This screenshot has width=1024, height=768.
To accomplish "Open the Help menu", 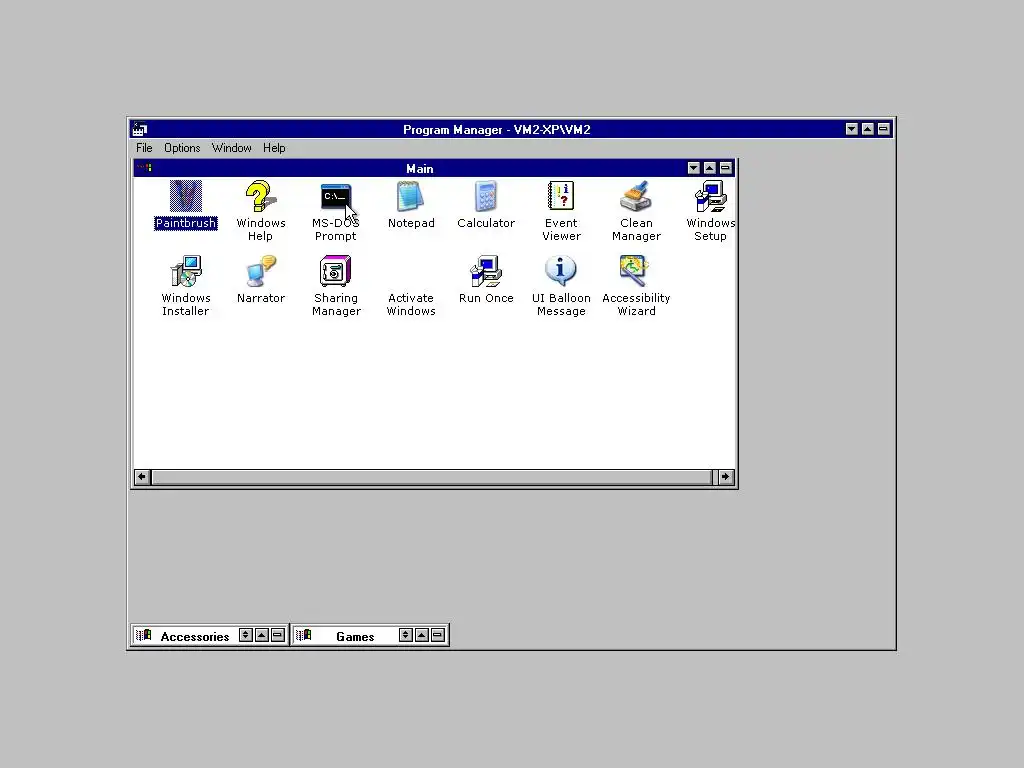I will coord(274,148).
